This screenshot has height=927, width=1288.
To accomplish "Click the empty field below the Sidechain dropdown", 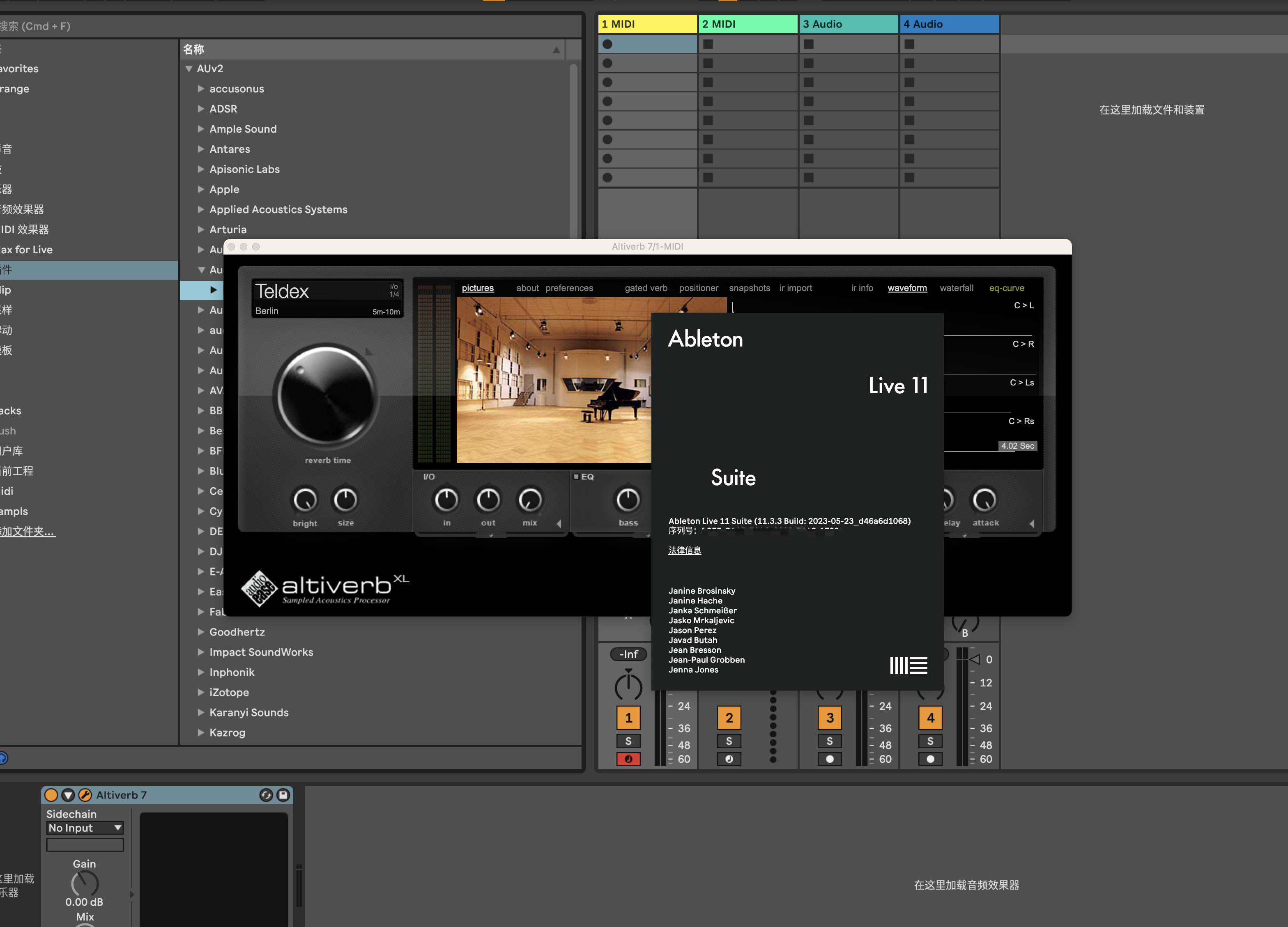I will click(x=85, y=845).
